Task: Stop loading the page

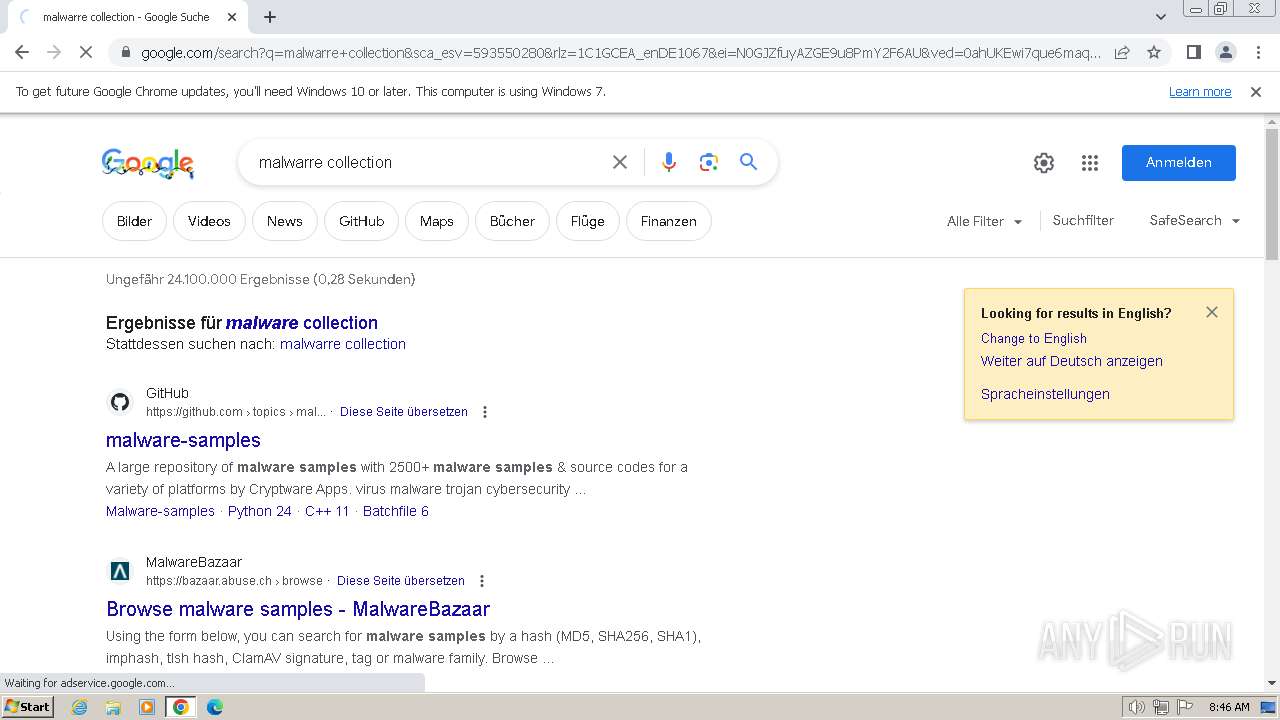Action: (x=86, y=52)
